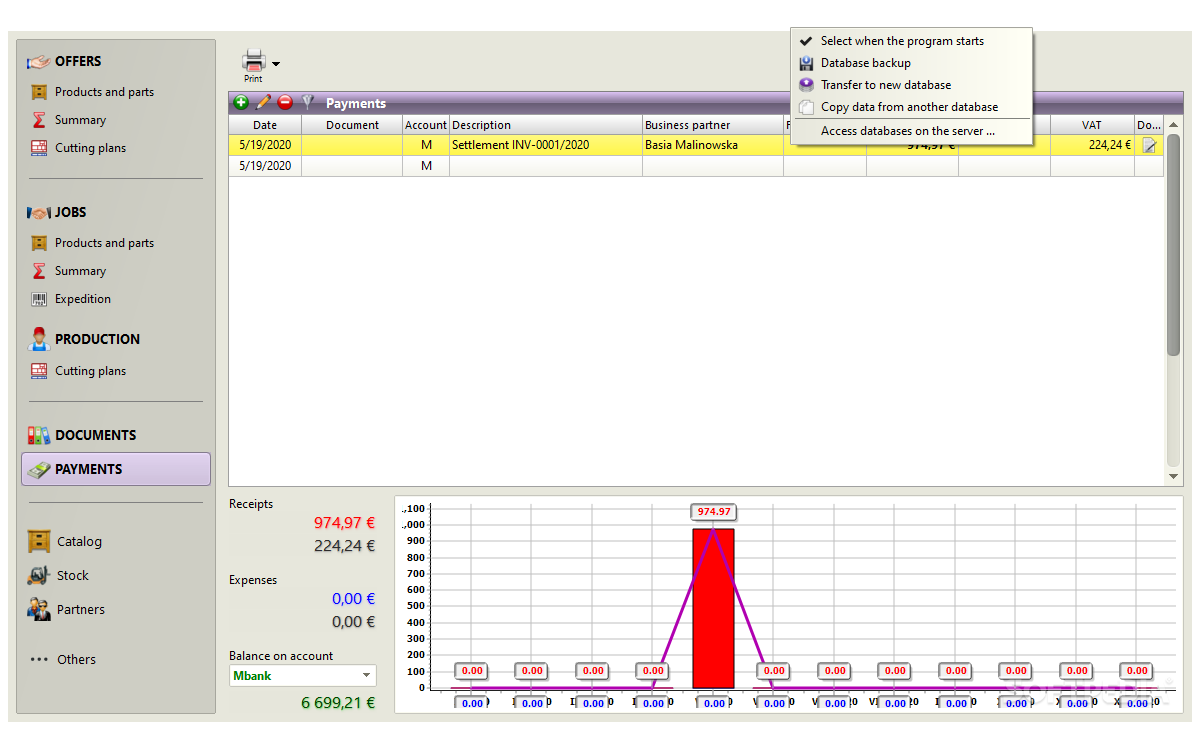Click the Expedition barcode icon
Image resolution: width=1200 pixels, height=730 pixels.
point(39,299)
